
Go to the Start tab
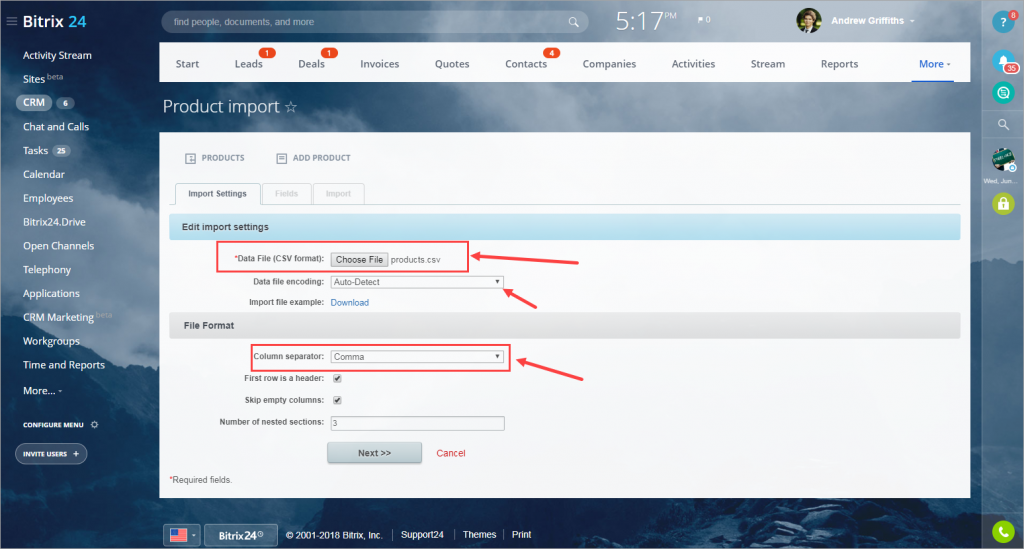[x=187, y=64]
